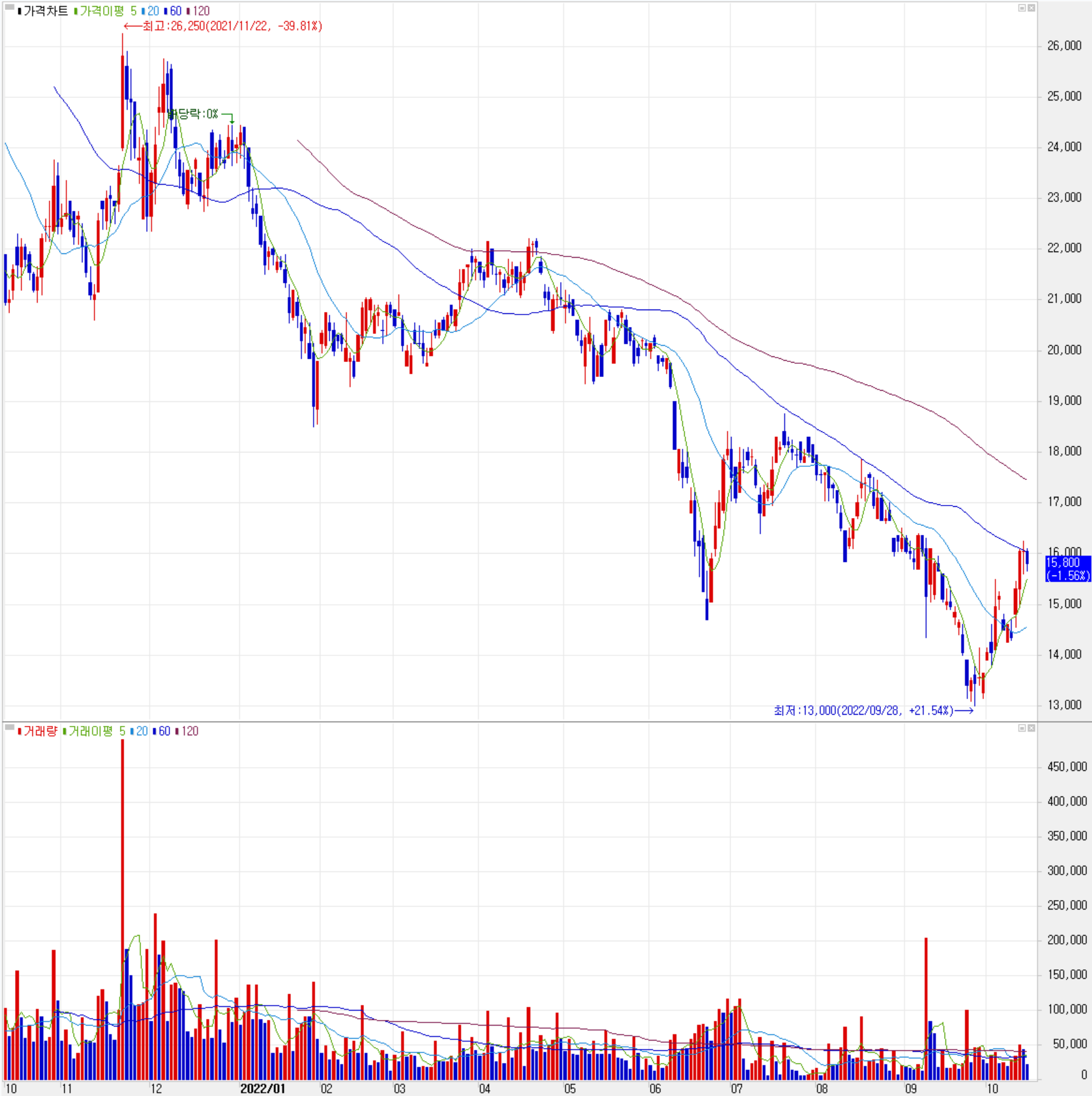Close the volume chart panel
The width and height of the screenshot is (1092, 1096).
[x=1031, y=728]
